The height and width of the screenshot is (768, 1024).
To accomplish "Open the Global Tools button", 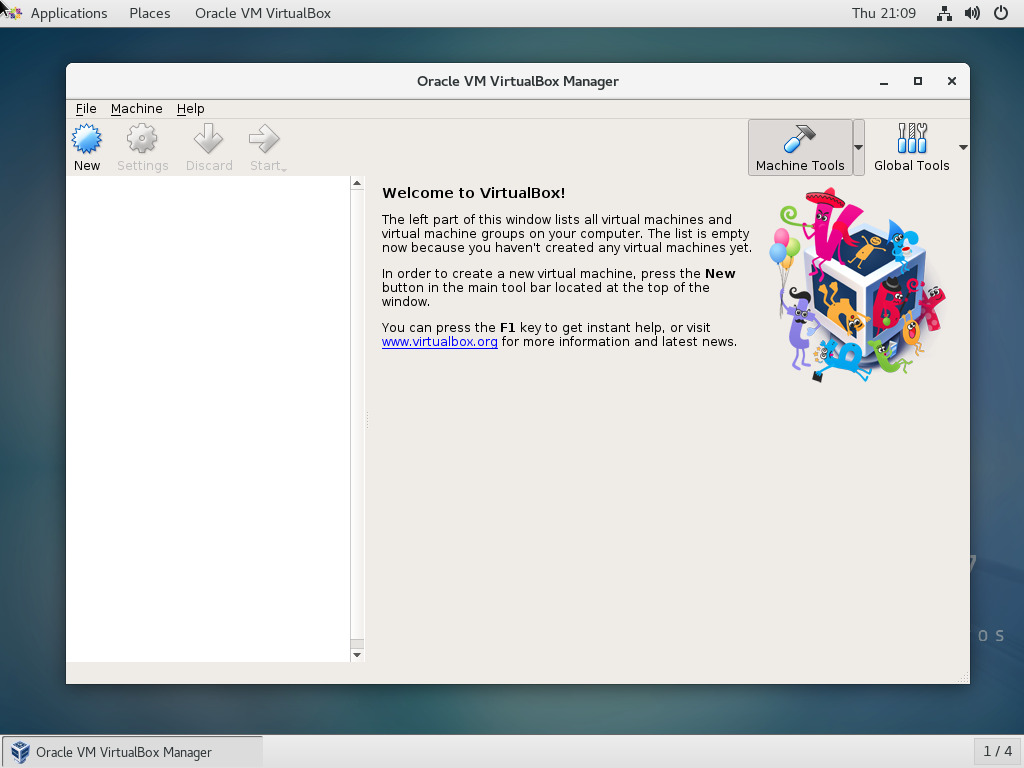I will pos(912,148).
